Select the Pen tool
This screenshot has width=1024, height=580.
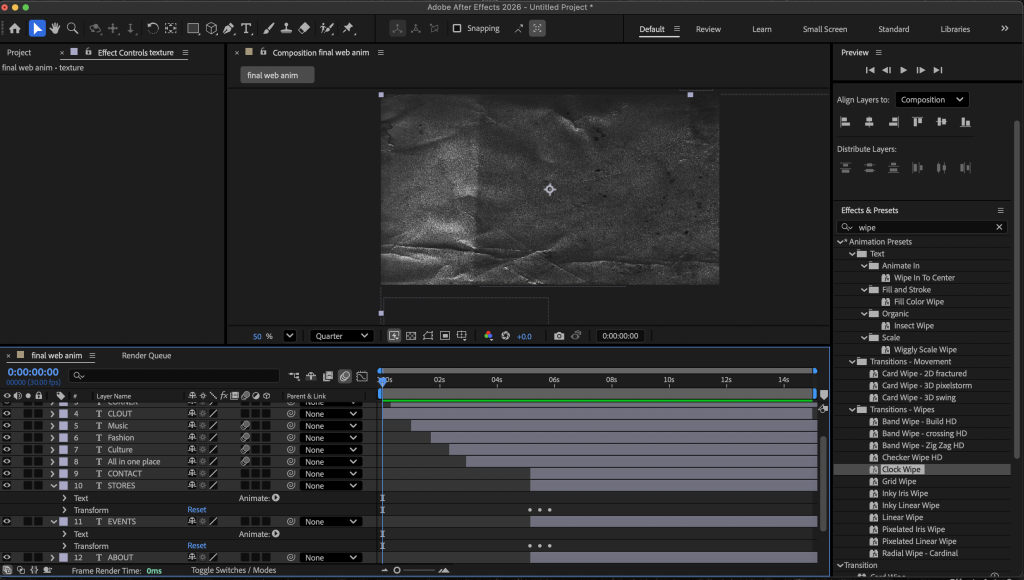click(228, 28)
